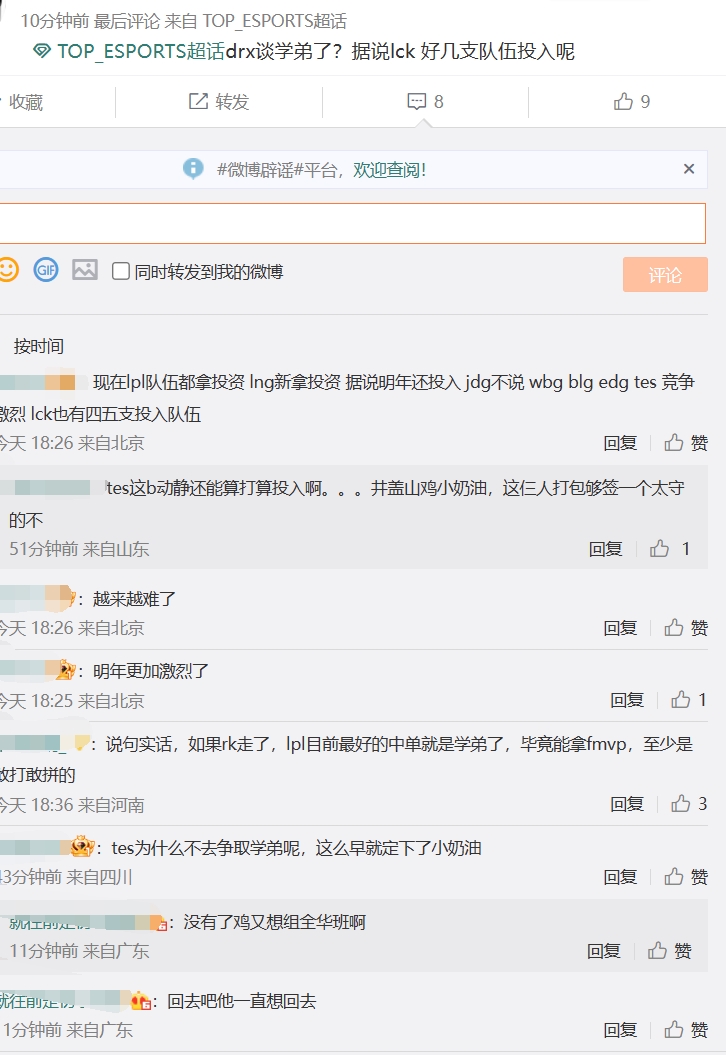Focus the comment text input box
This screenshot has width=726, height=1055.
[x=353, y=223]
